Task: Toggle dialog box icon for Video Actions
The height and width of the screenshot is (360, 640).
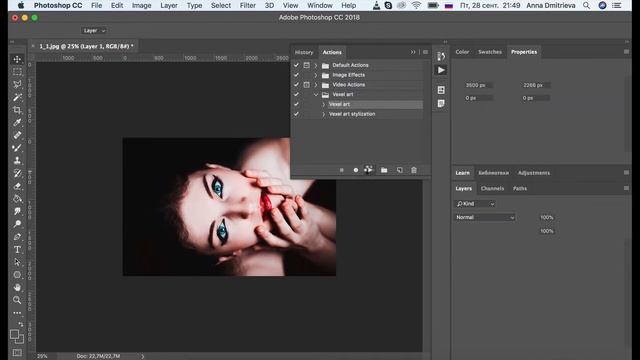Action: click(307, 85)
